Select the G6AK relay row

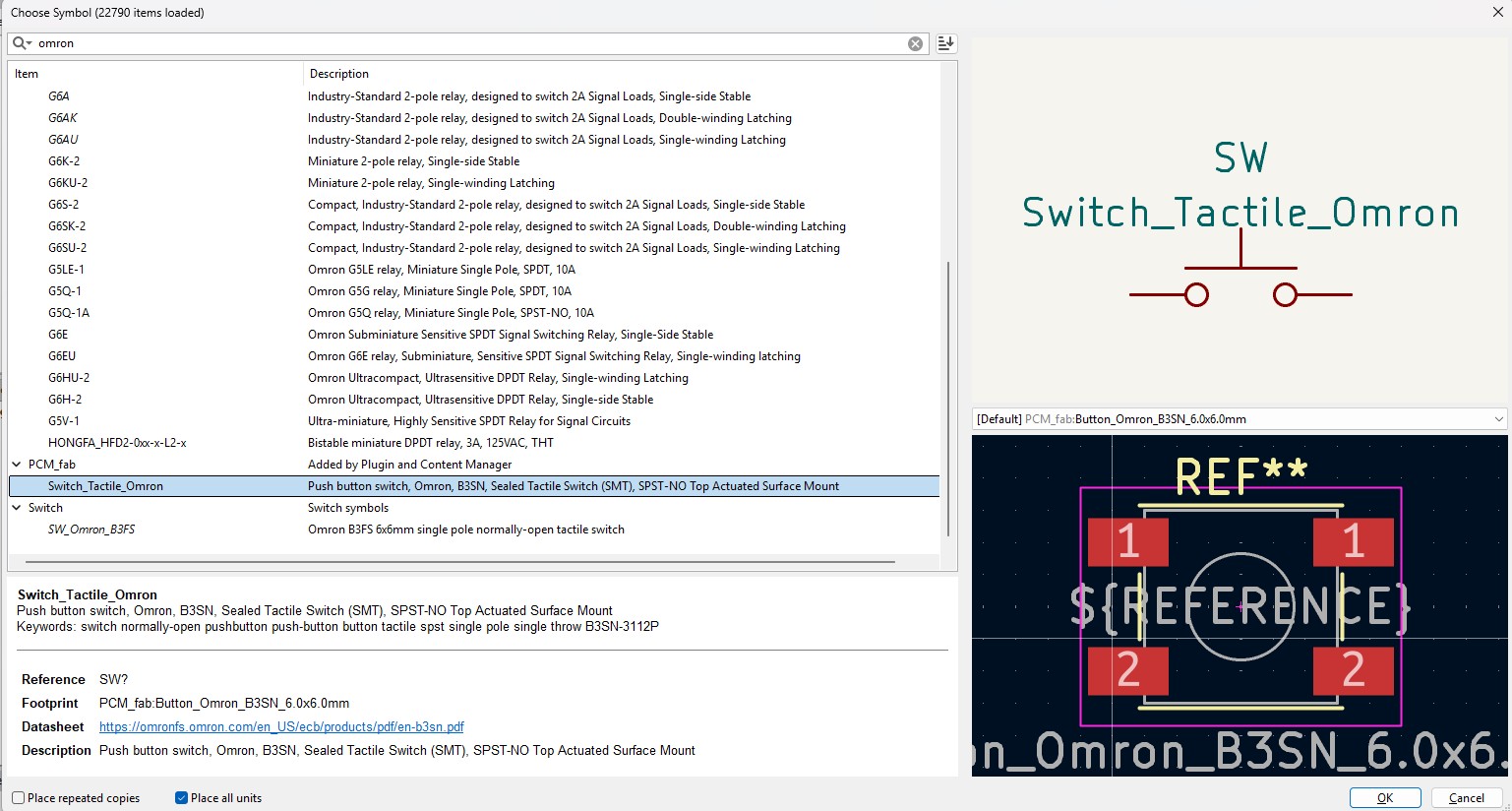point(474,118)
